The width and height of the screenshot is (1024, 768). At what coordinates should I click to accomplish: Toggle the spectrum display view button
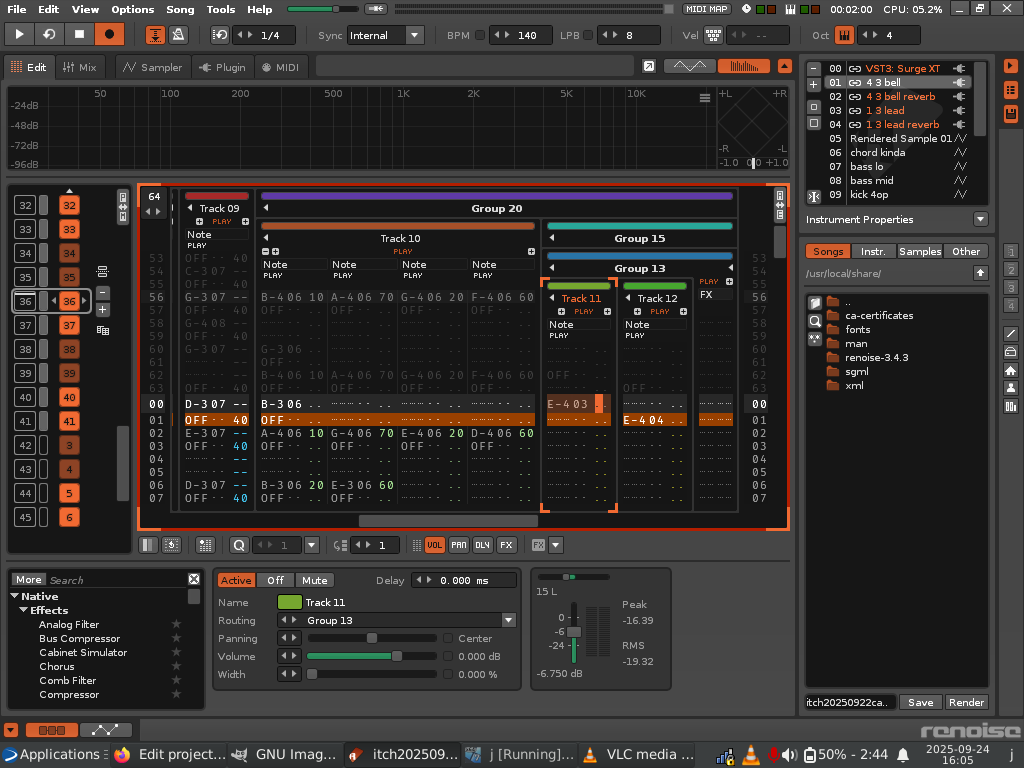(743, 66)
